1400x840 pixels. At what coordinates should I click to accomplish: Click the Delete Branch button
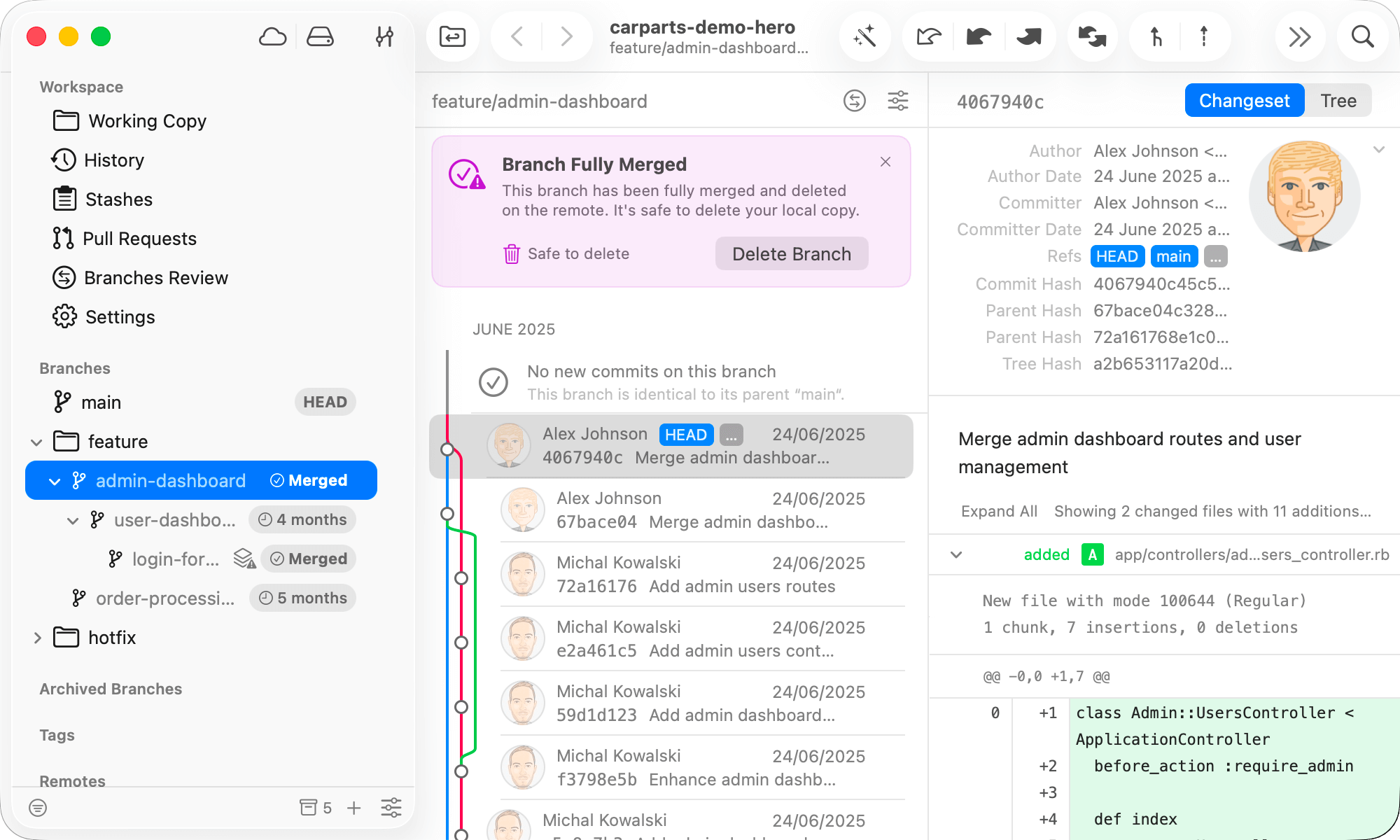click(x=791, y=253)
